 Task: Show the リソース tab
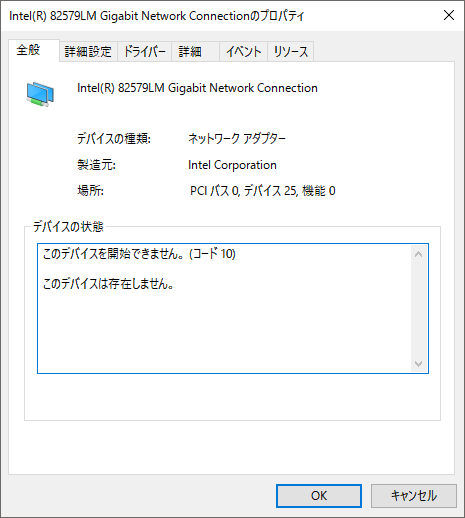coord(290,52)
